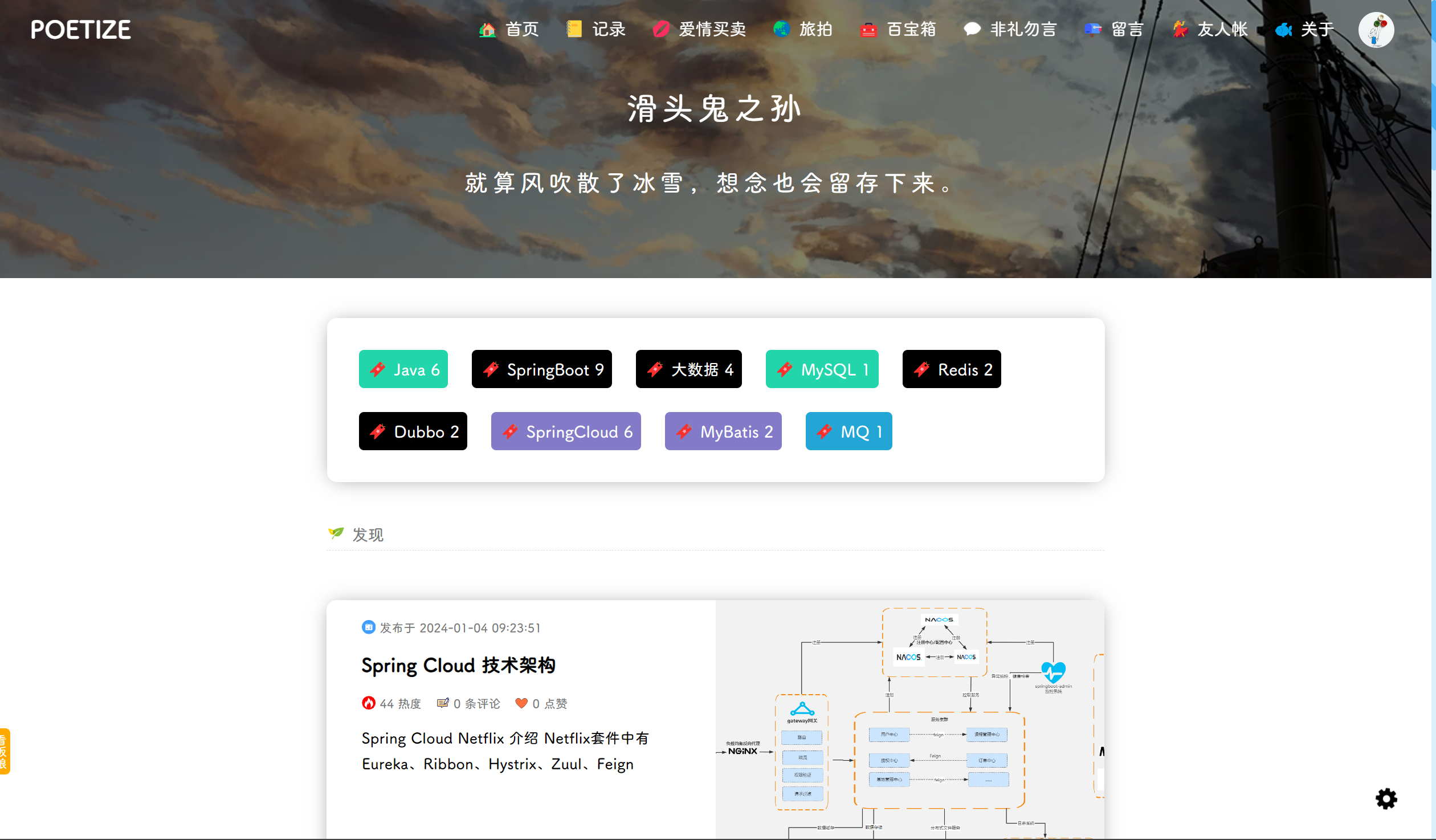Open the article Spring Cloud 技术架构
Image resolution: width=1436 pixels, height=840 pixels.
(x=459, y=665)
